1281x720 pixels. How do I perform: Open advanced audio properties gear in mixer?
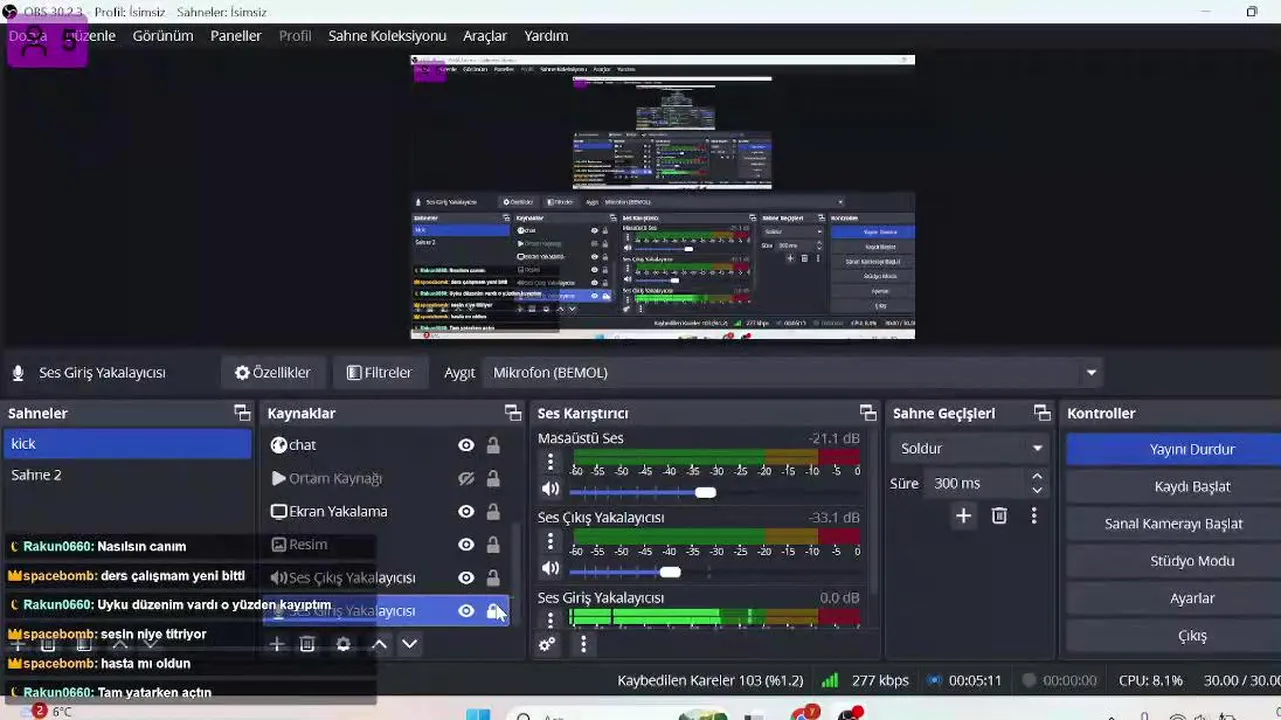pyautogui.click(x=547, y=645)
